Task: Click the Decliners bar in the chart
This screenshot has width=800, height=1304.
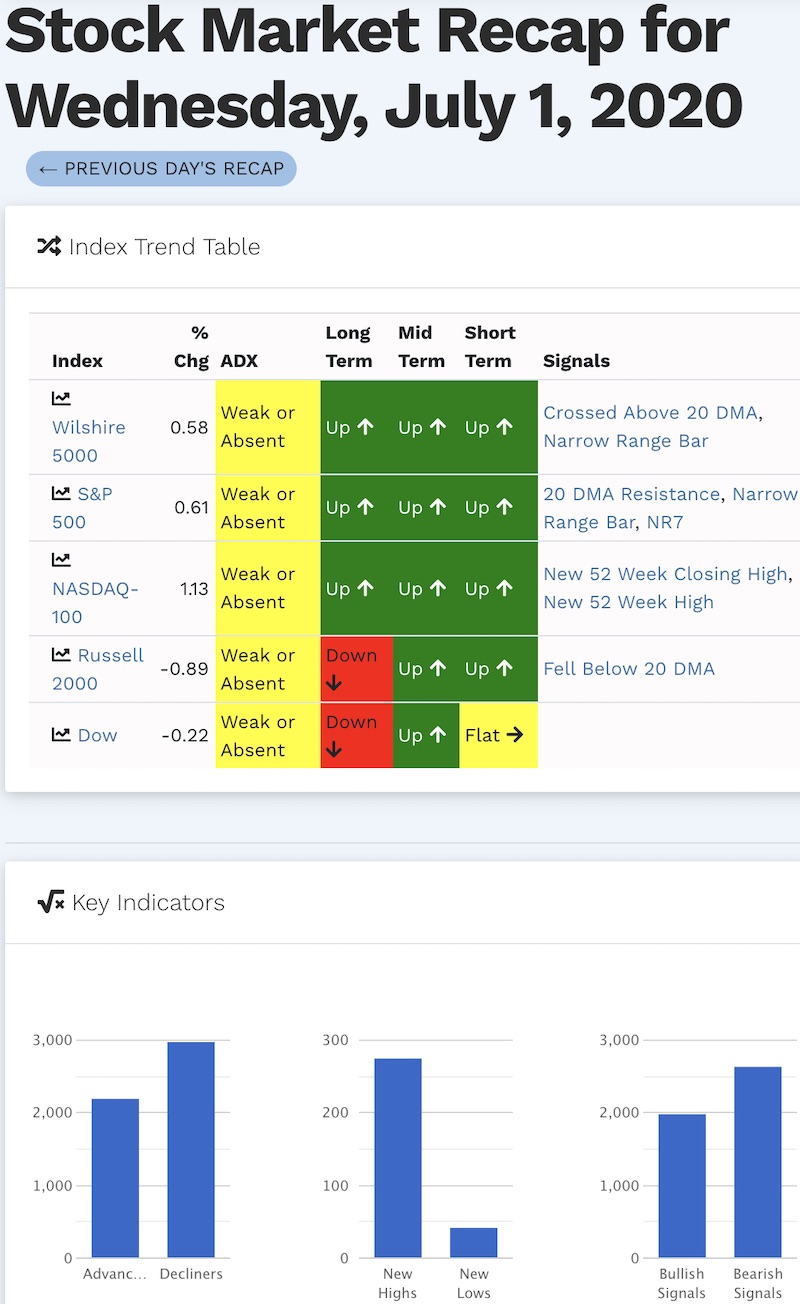Action: (x=191, y=1149)
